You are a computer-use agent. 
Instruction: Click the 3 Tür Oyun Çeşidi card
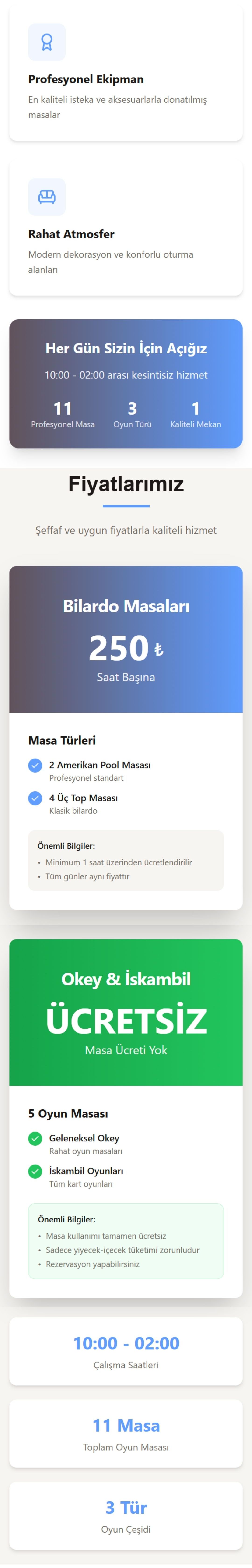(x=126, y=1515)
